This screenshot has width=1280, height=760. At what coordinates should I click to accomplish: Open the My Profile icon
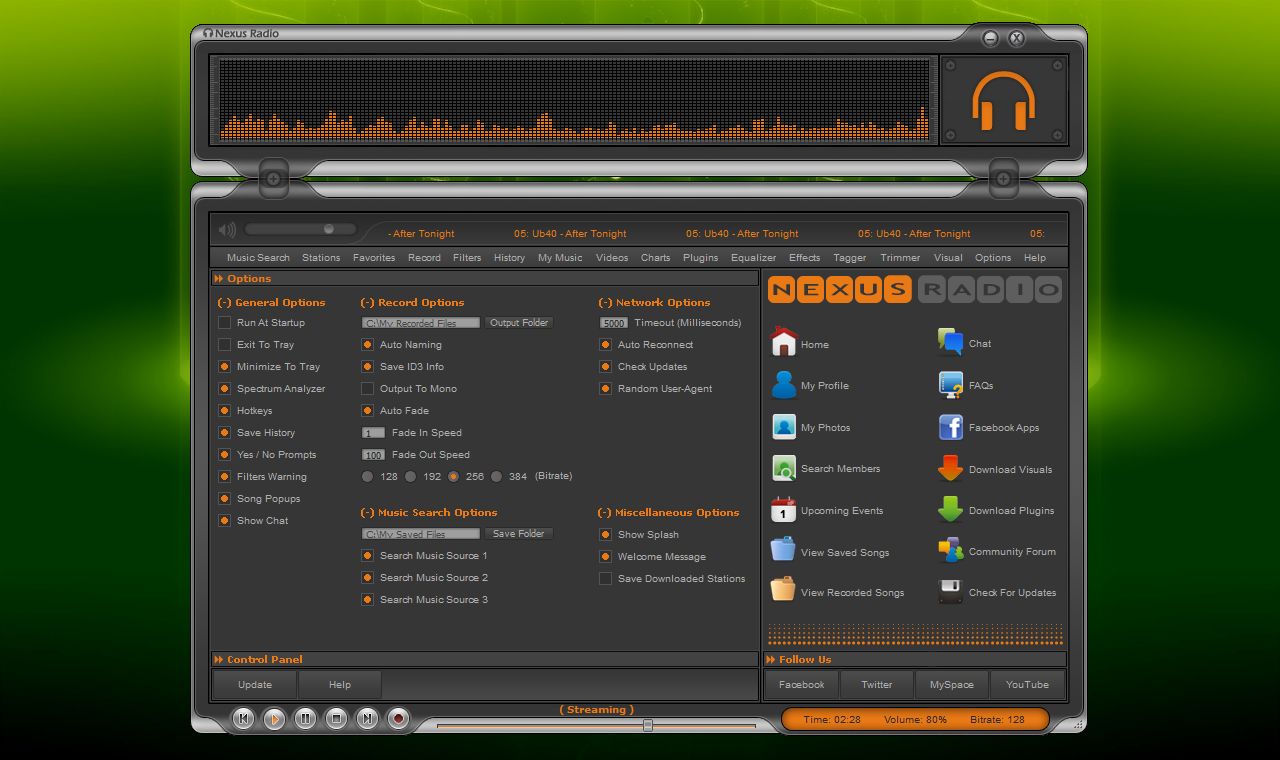click(784, 385)
